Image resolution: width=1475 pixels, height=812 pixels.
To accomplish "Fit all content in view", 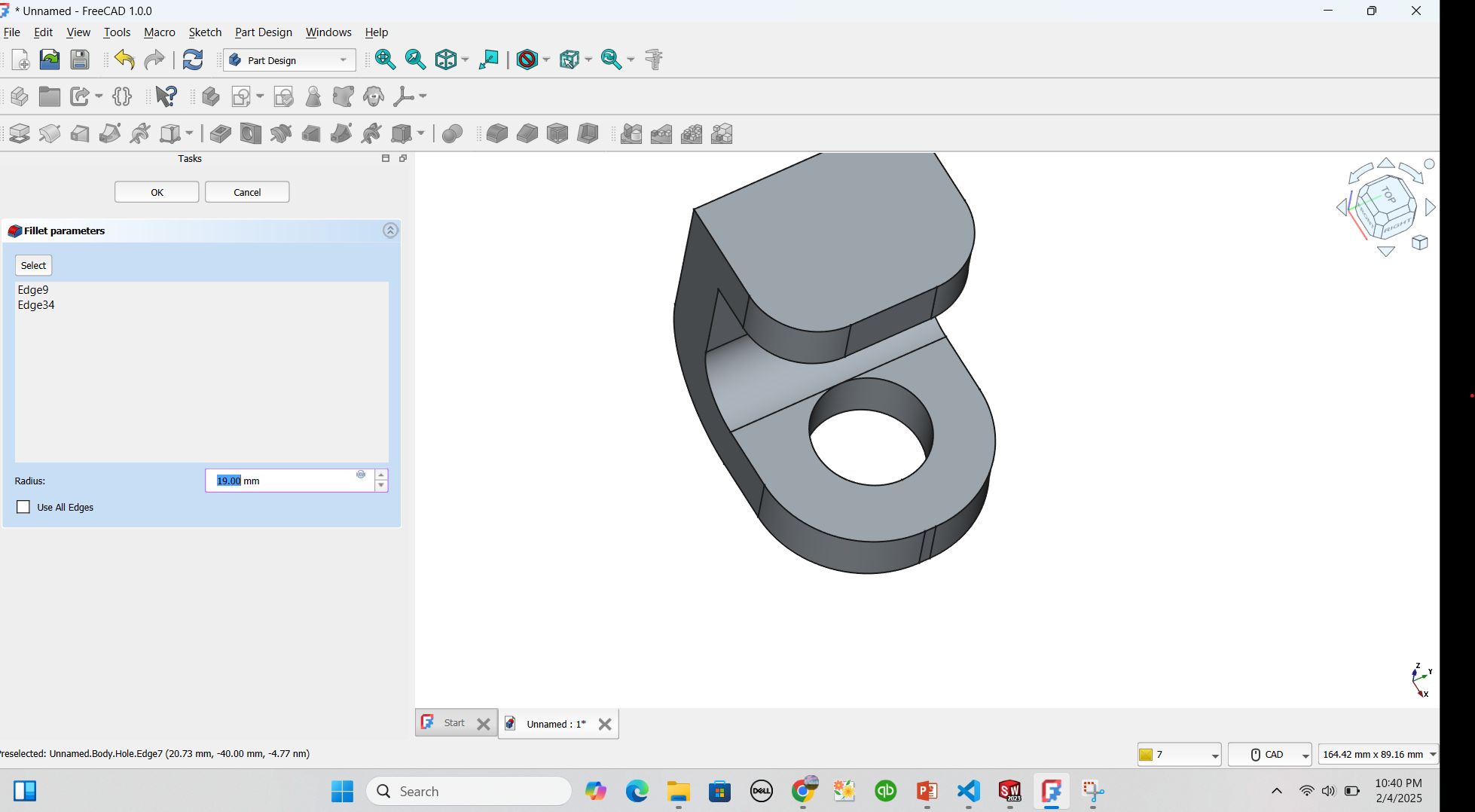I will (x=385, y=60).
